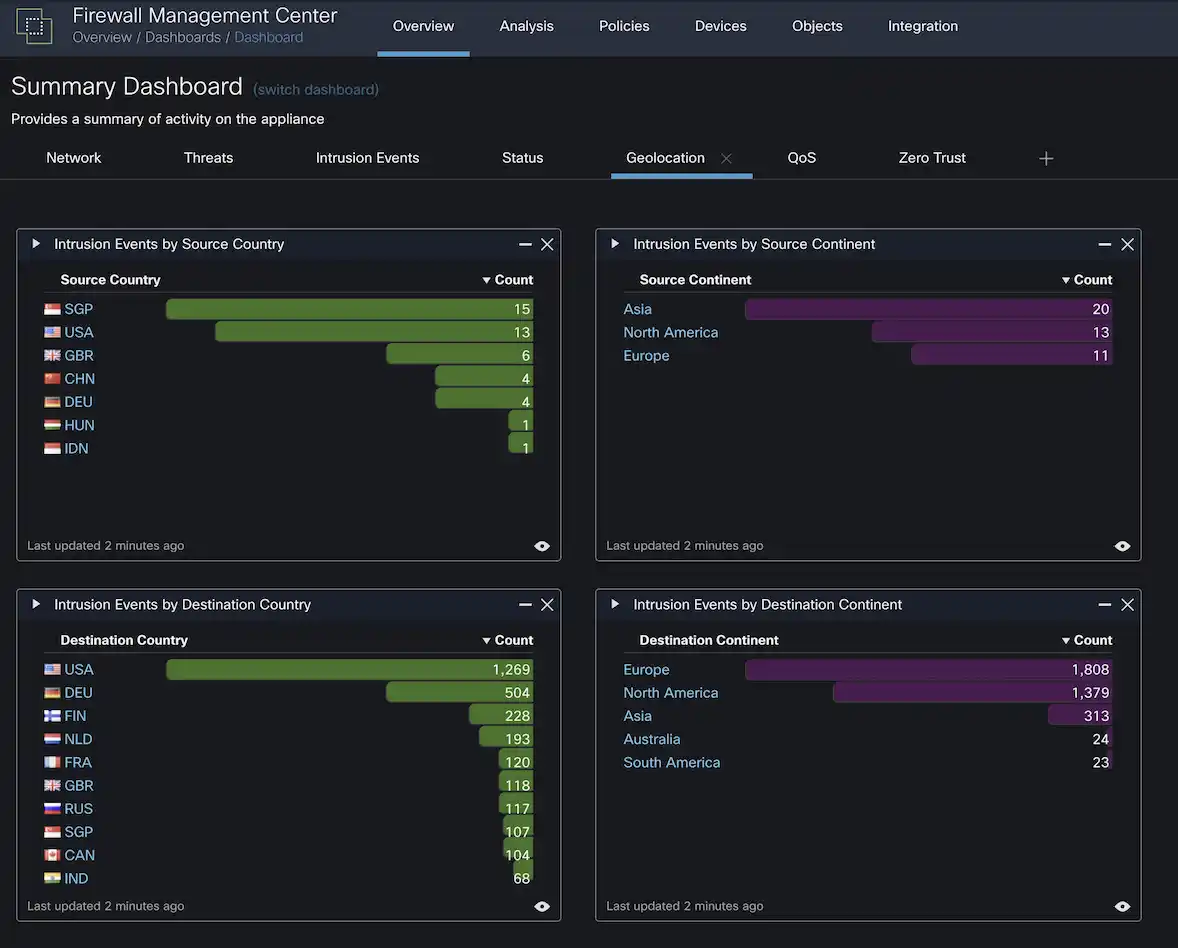Minimize the Intrusion Events by Source Continent widget

pos(1104,243)
